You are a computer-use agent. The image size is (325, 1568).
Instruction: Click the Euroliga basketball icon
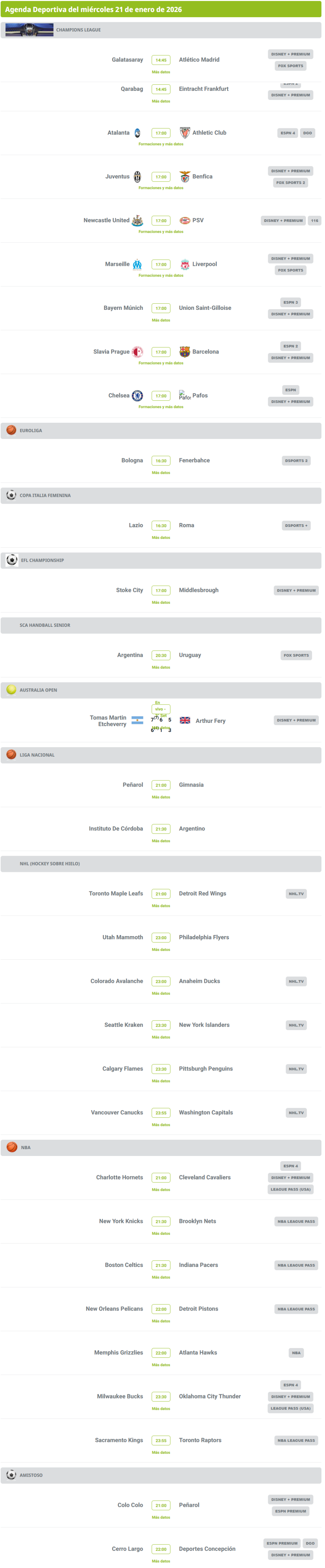[12, 430]
